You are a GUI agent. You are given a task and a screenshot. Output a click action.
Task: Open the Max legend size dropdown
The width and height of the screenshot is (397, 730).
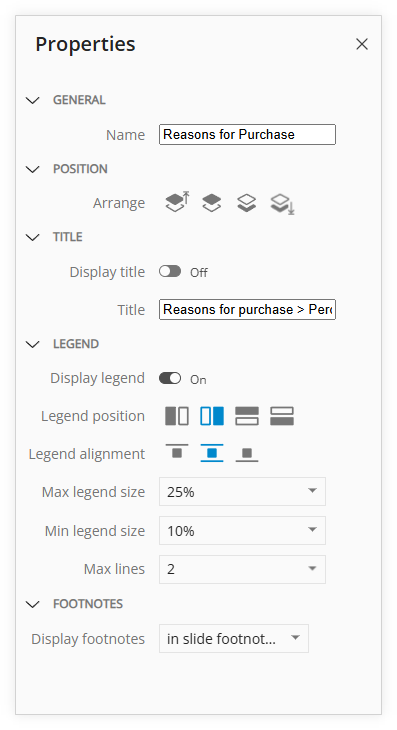[242, 492]
